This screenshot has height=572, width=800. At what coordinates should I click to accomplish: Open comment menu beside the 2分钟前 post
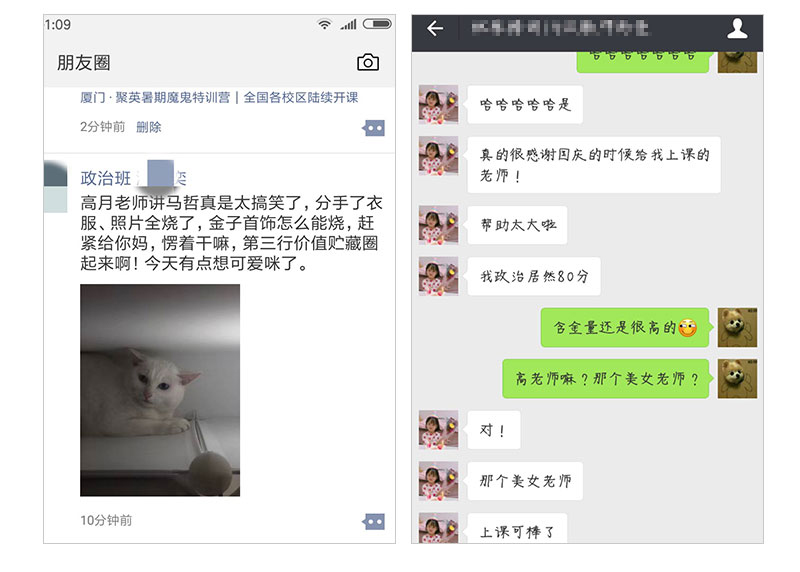pyautogui.click(x=373, y=128)
